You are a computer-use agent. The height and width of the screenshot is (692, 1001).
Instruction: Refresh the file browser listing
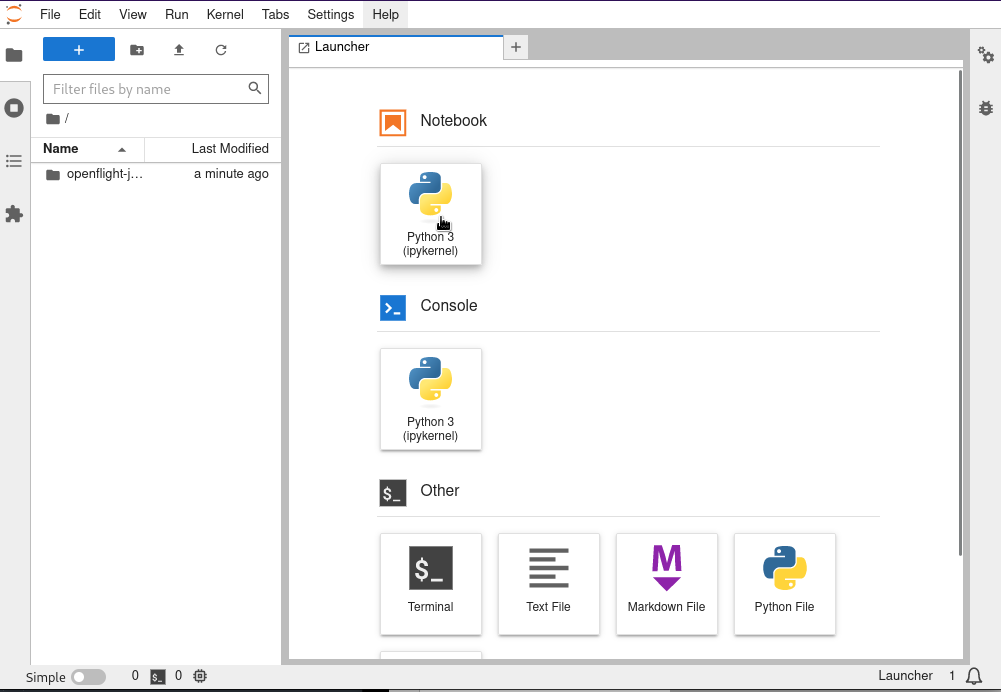coord(220,48)
